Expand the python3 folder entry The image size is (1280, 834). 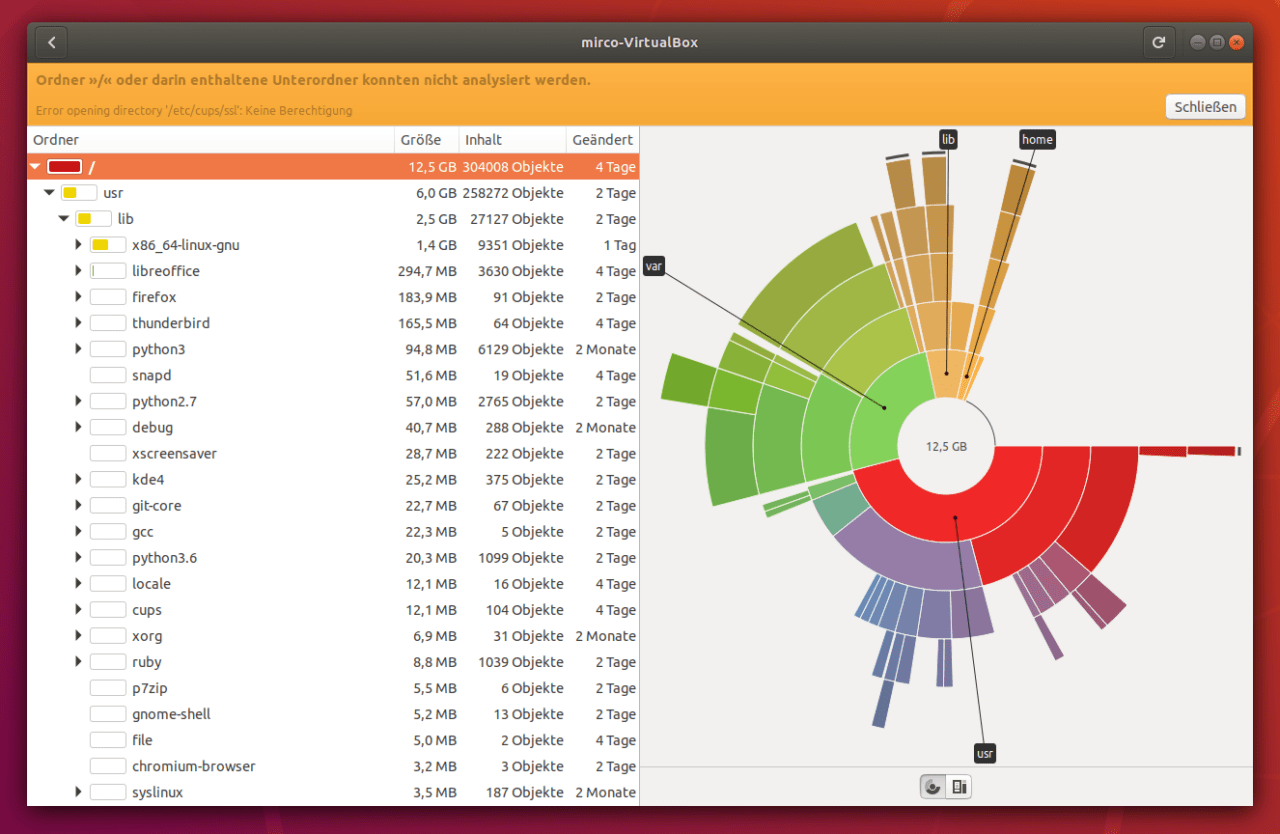(x=78, y=348)
